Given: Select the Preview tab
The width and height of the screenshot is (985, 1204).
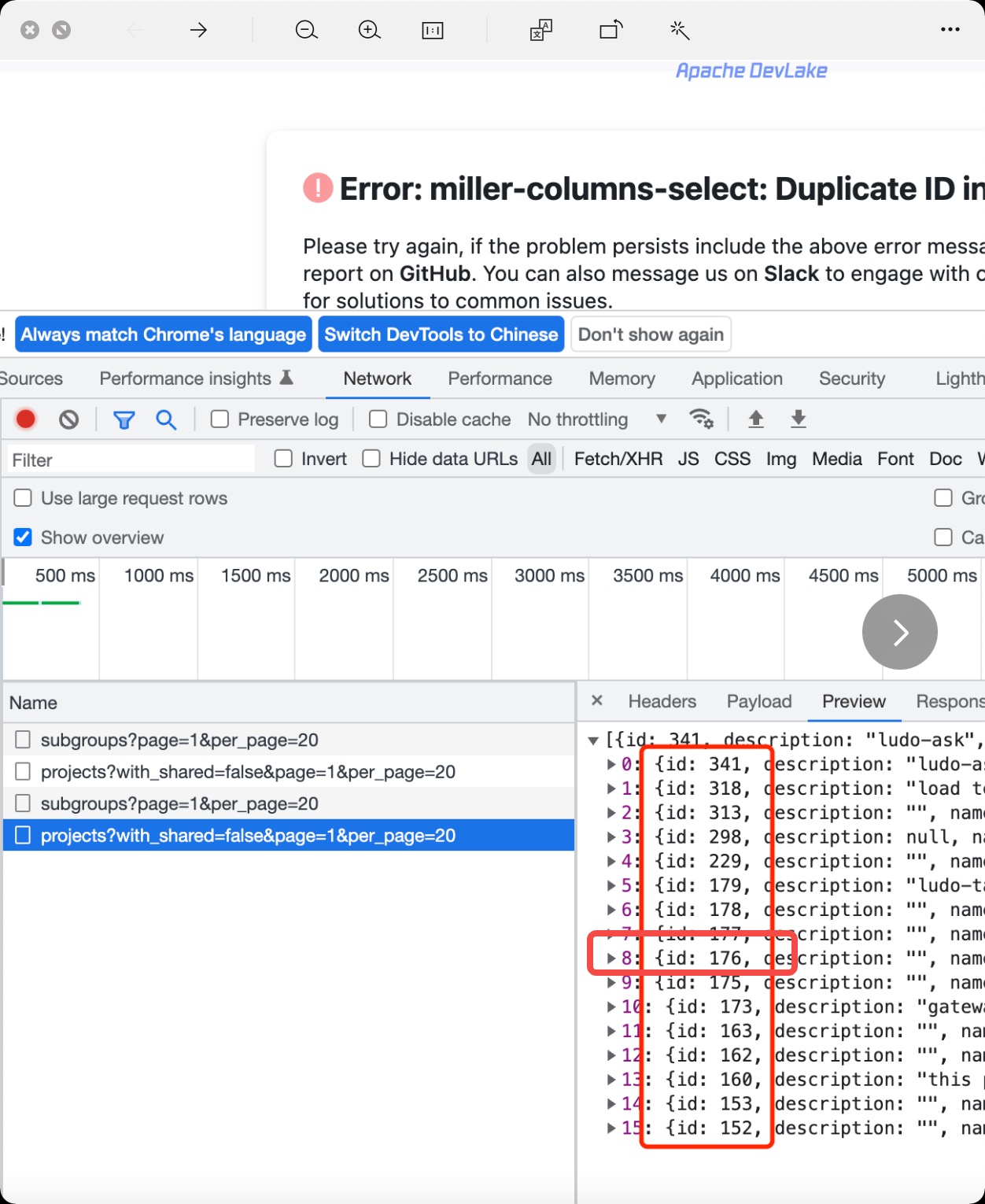Looking at the screenshot, I should 854,701.
